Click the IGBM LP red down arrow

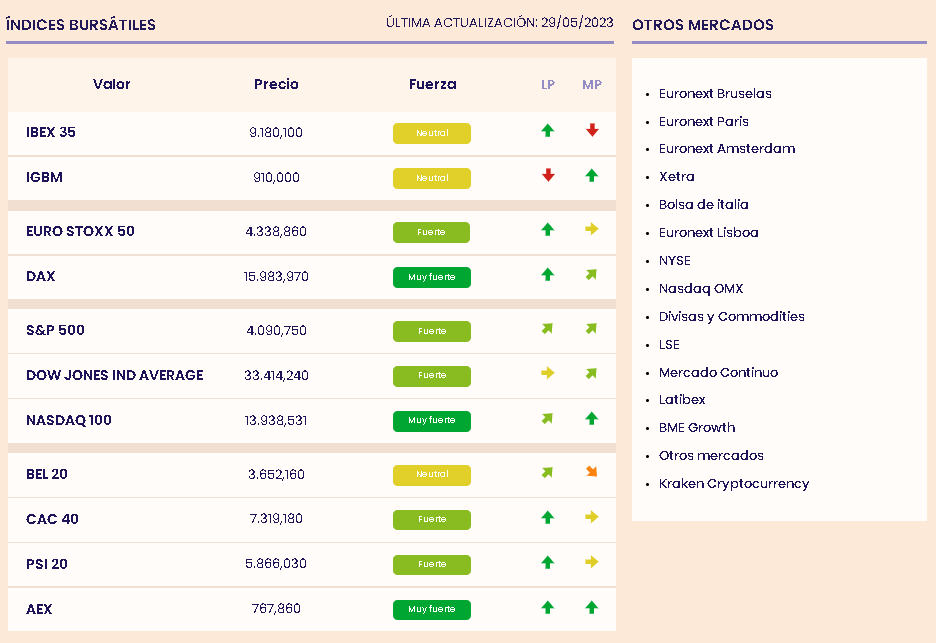tap(548, 175)
